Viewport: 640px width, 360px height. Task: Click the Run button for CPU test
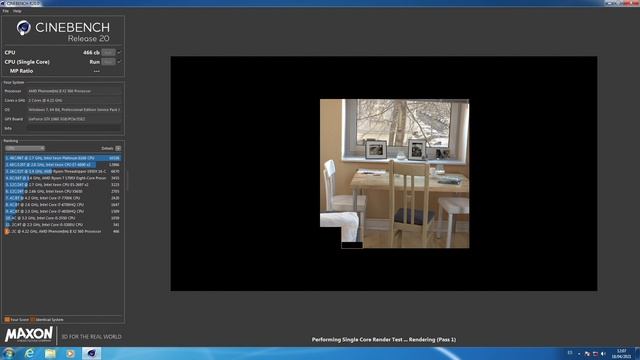pos(108,52)
